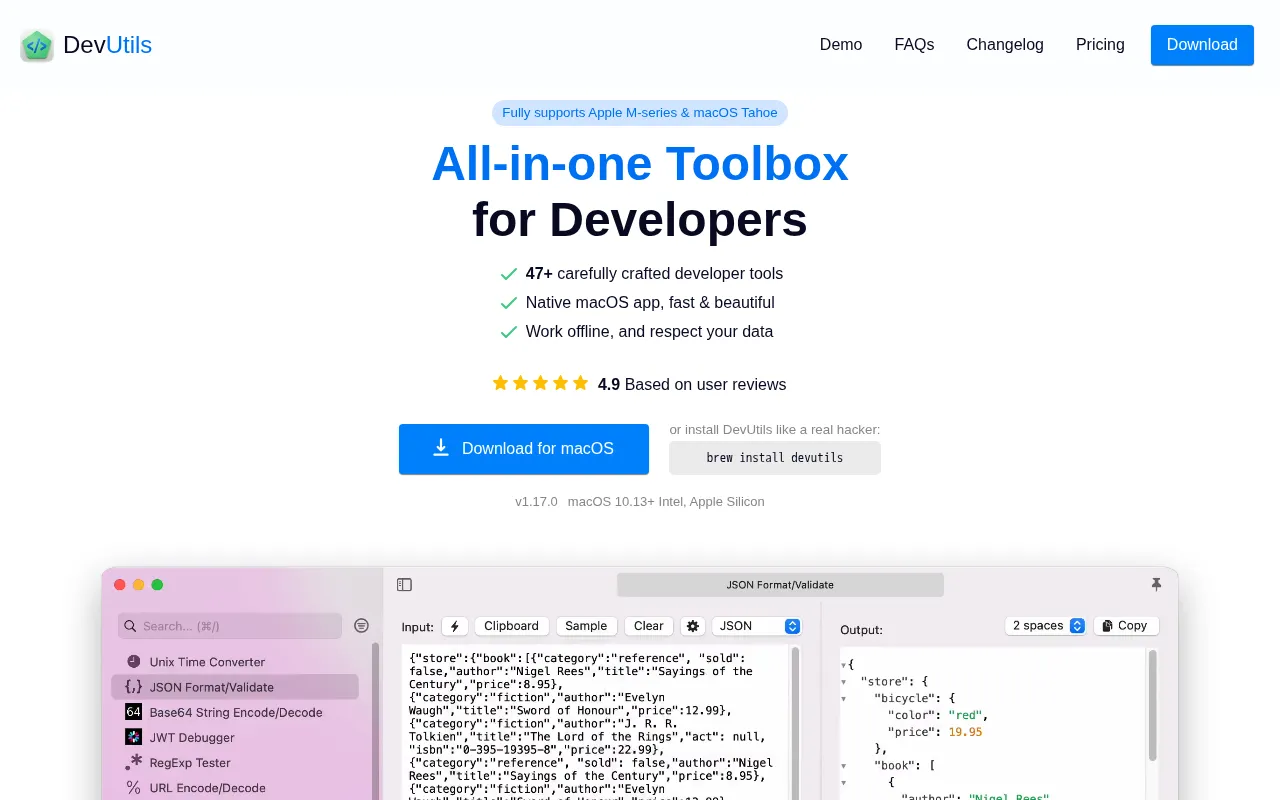This screenshot has width=1280, height=800.
Task: Click the URL Encode/Decode percent icon
Action: point(133,788)
